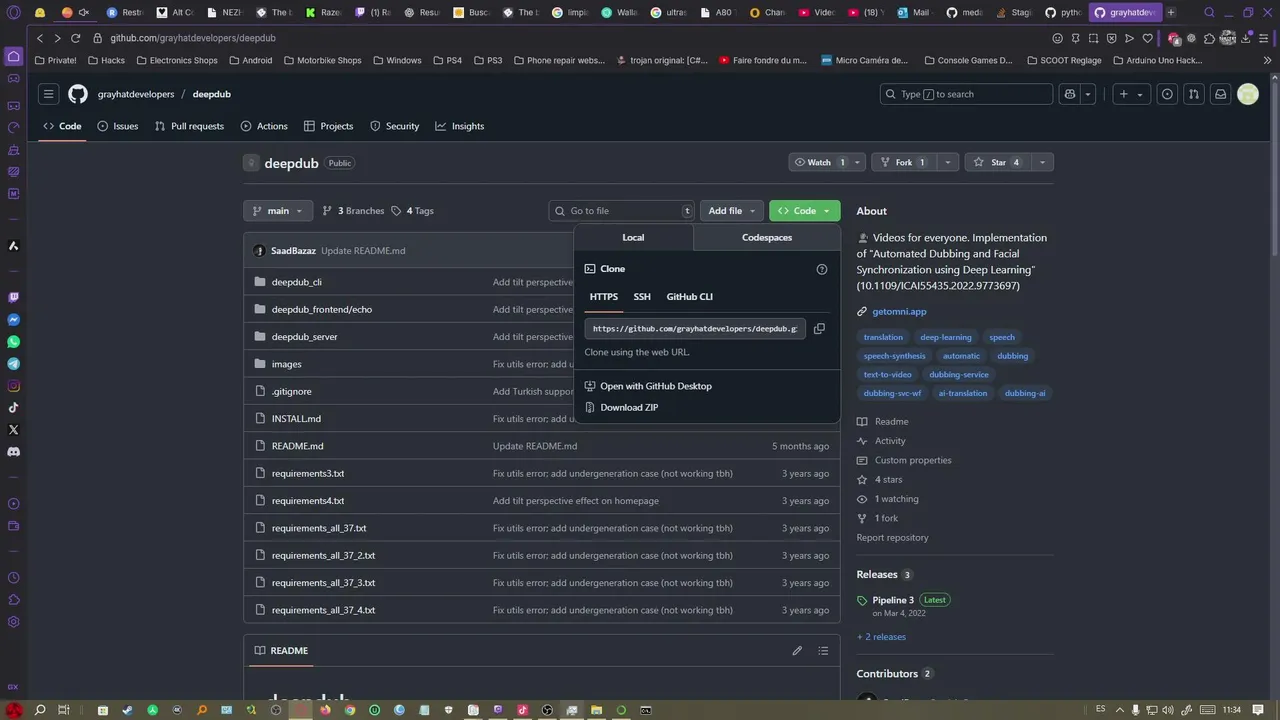Open Issues shortcut in header
1280x720 pixels.
[x=1167, y=94]
